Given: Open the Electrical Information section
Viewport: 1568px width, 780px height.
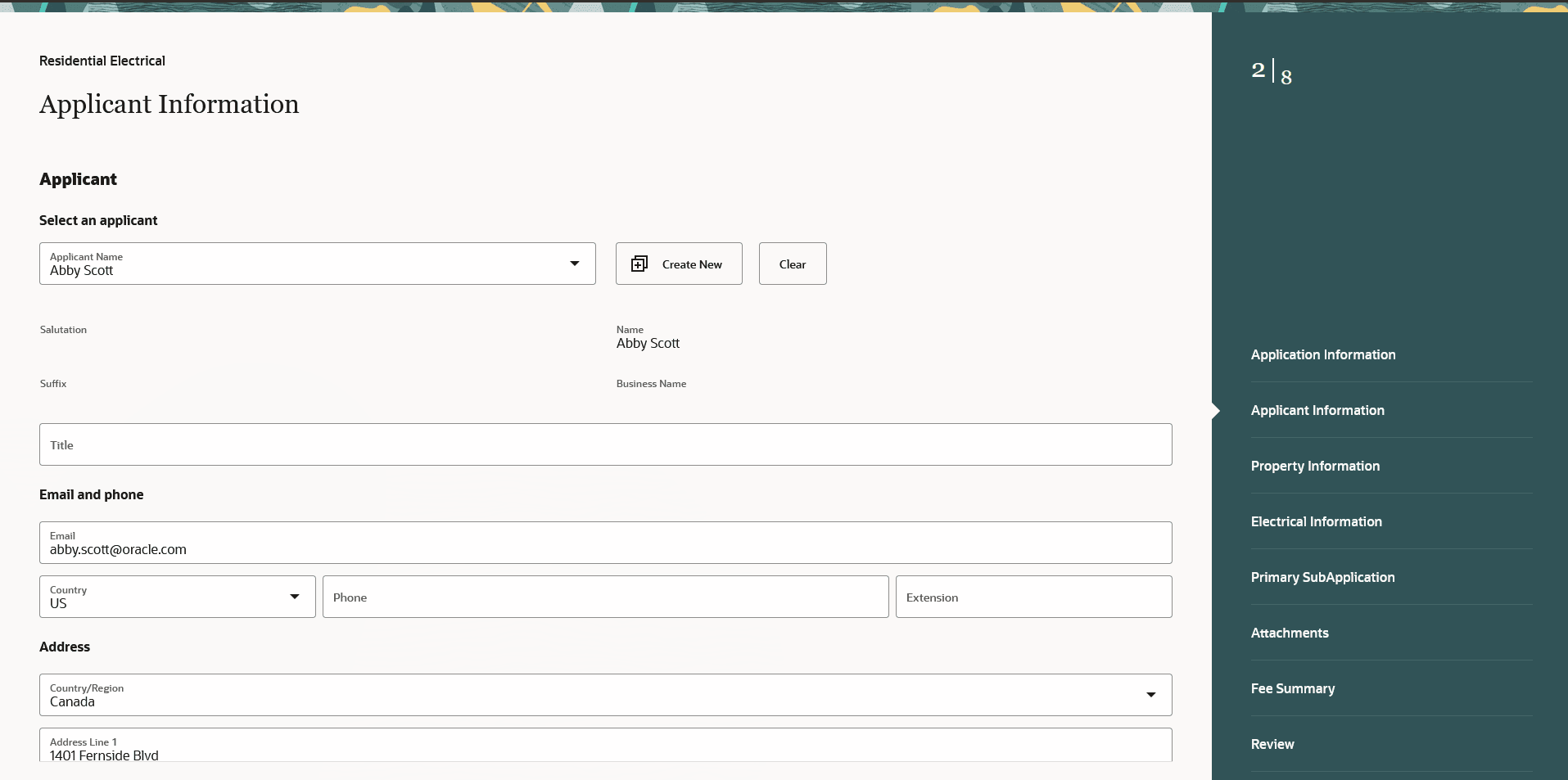Looking at the screenshot, I should coord(1317,521).
